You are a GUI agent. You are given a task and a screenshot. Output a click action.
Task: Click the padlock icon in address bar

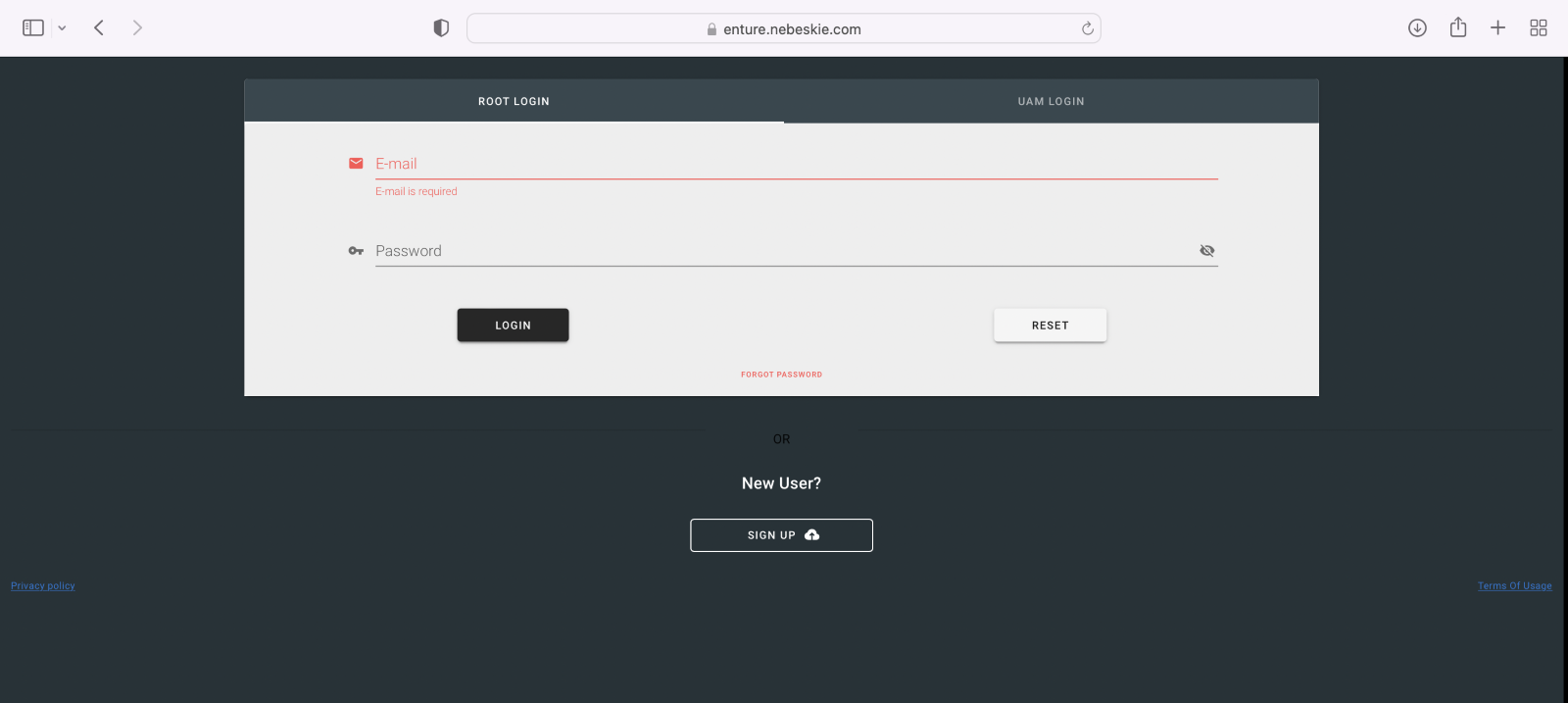(711, 29)
